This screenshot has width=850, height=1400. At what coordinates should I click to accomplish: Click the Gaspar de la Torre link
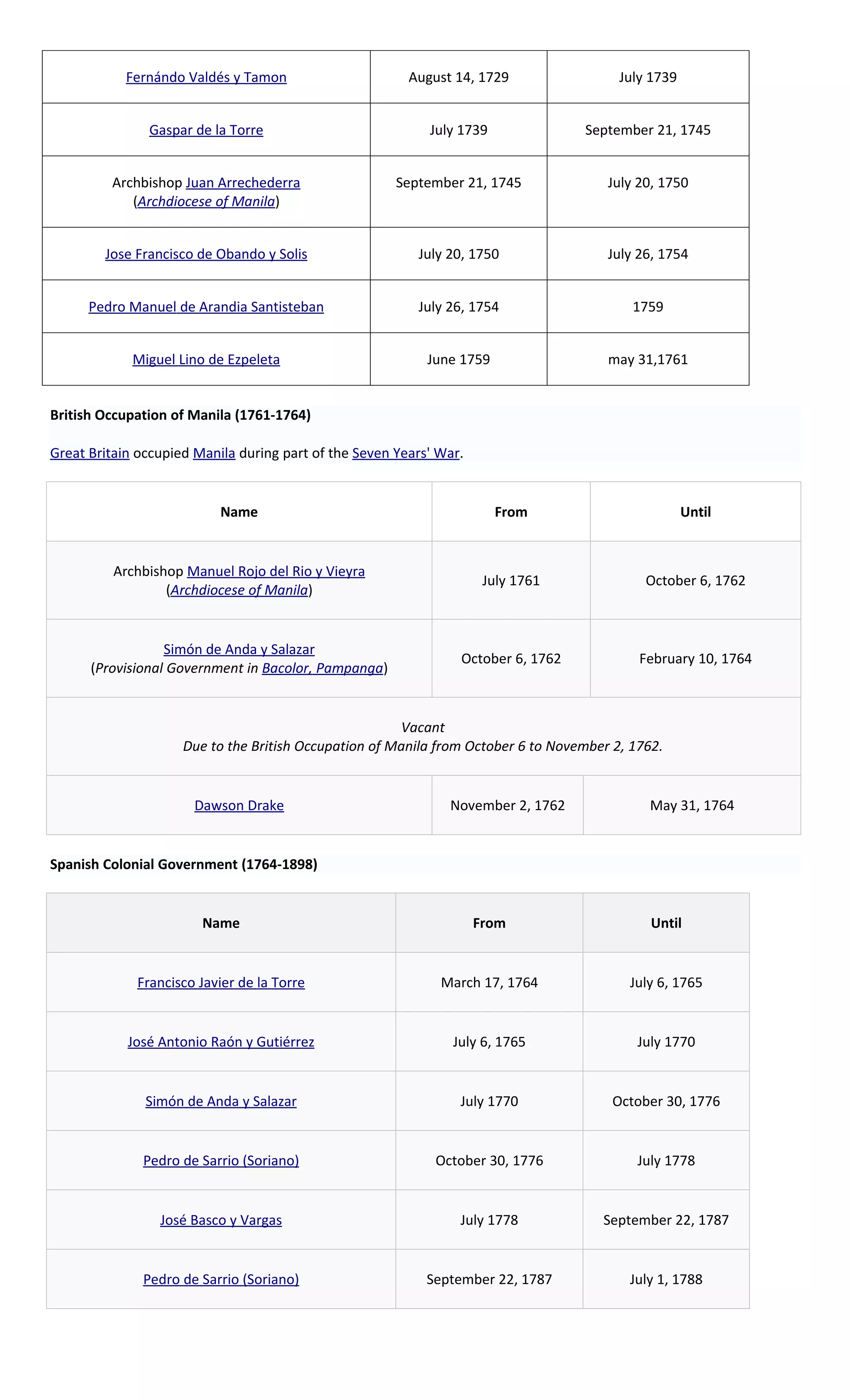206,130
